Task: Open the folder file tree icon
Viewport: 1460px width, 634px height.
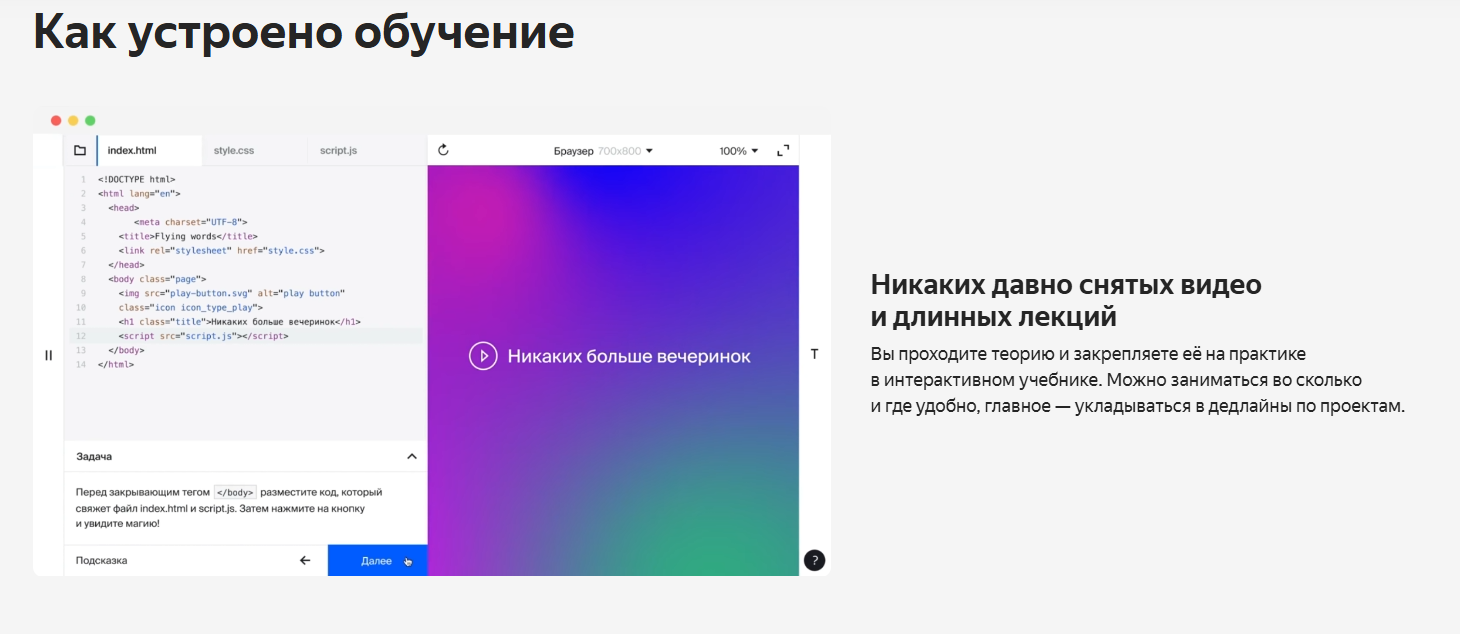Action: click(80, 151)
